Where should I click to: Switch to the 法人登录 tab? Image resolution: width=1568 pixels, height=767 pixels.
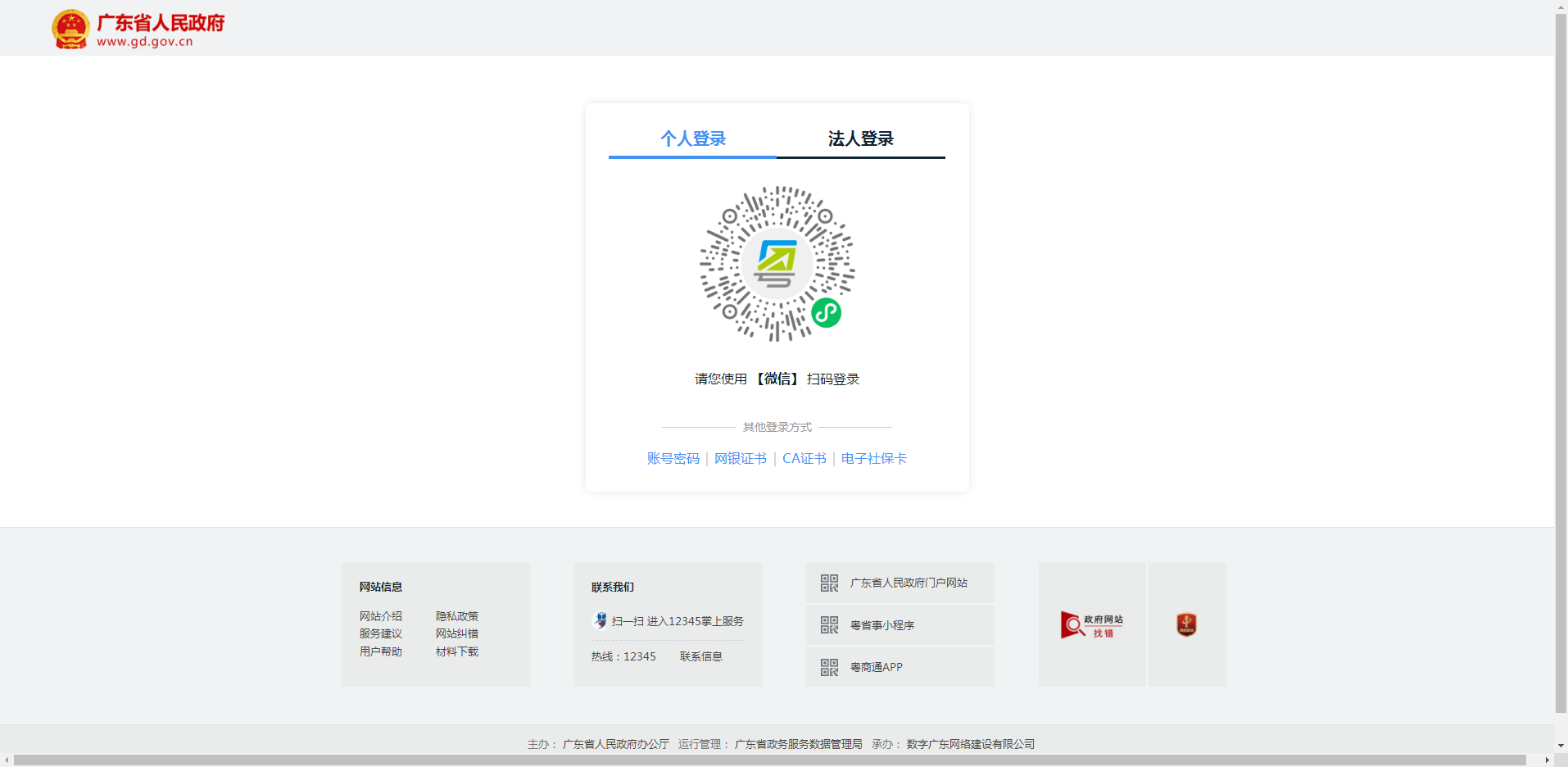tap(860, 138)
